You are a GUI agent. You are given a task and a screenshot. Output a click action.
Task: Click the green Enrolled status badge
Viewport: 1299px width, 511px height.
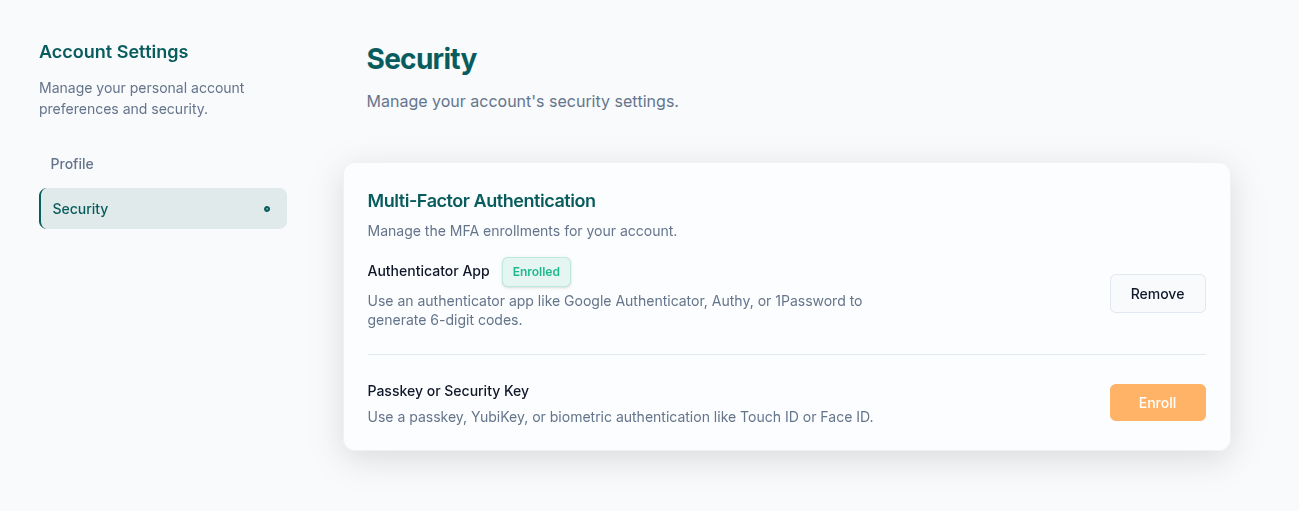click(x=536, y=272)
